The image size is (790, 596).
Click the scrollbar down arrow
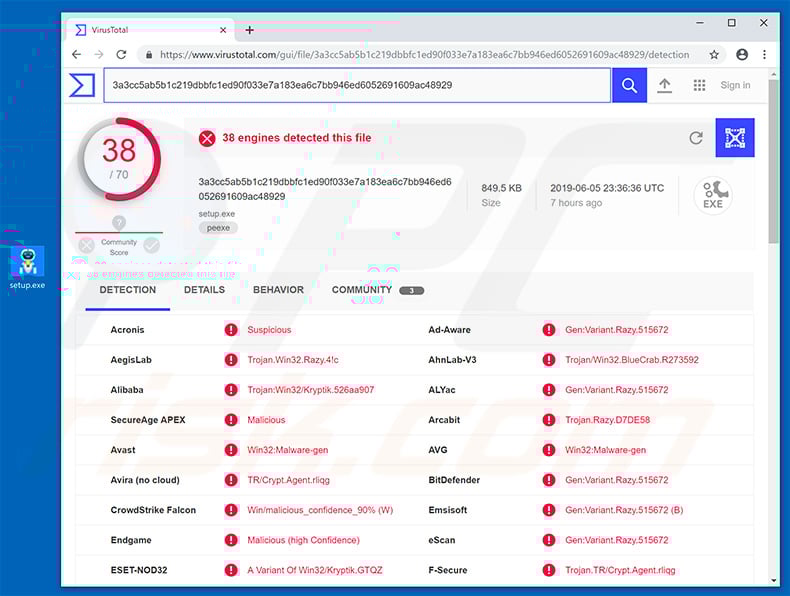[x=774, y=581]
